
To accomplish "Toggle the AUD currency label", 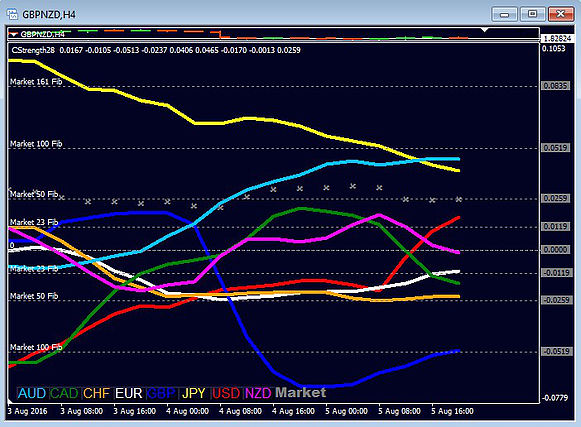I will pos(32,393).
